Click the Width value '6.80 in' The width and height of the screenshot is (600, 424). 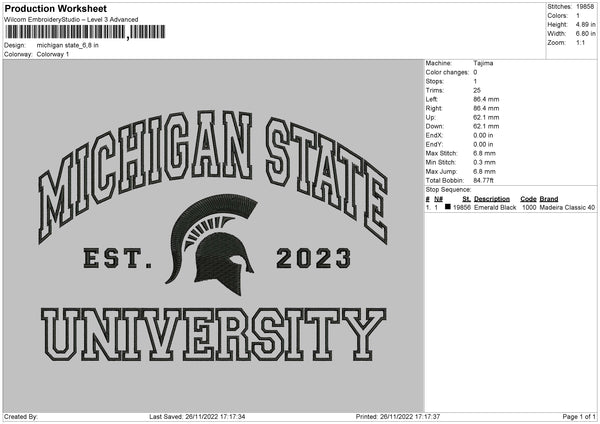(x=585, y=34)
